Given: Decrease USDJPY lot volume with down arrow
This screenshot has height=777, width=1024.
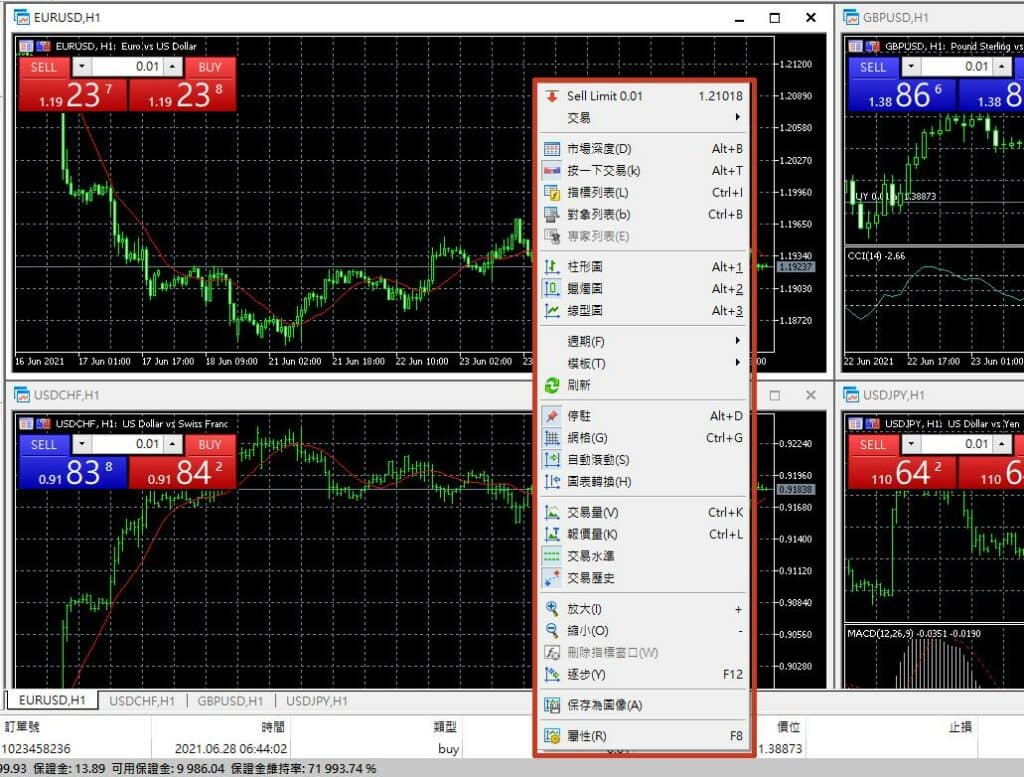Looking at the screenshot, I should click(911, 444).
